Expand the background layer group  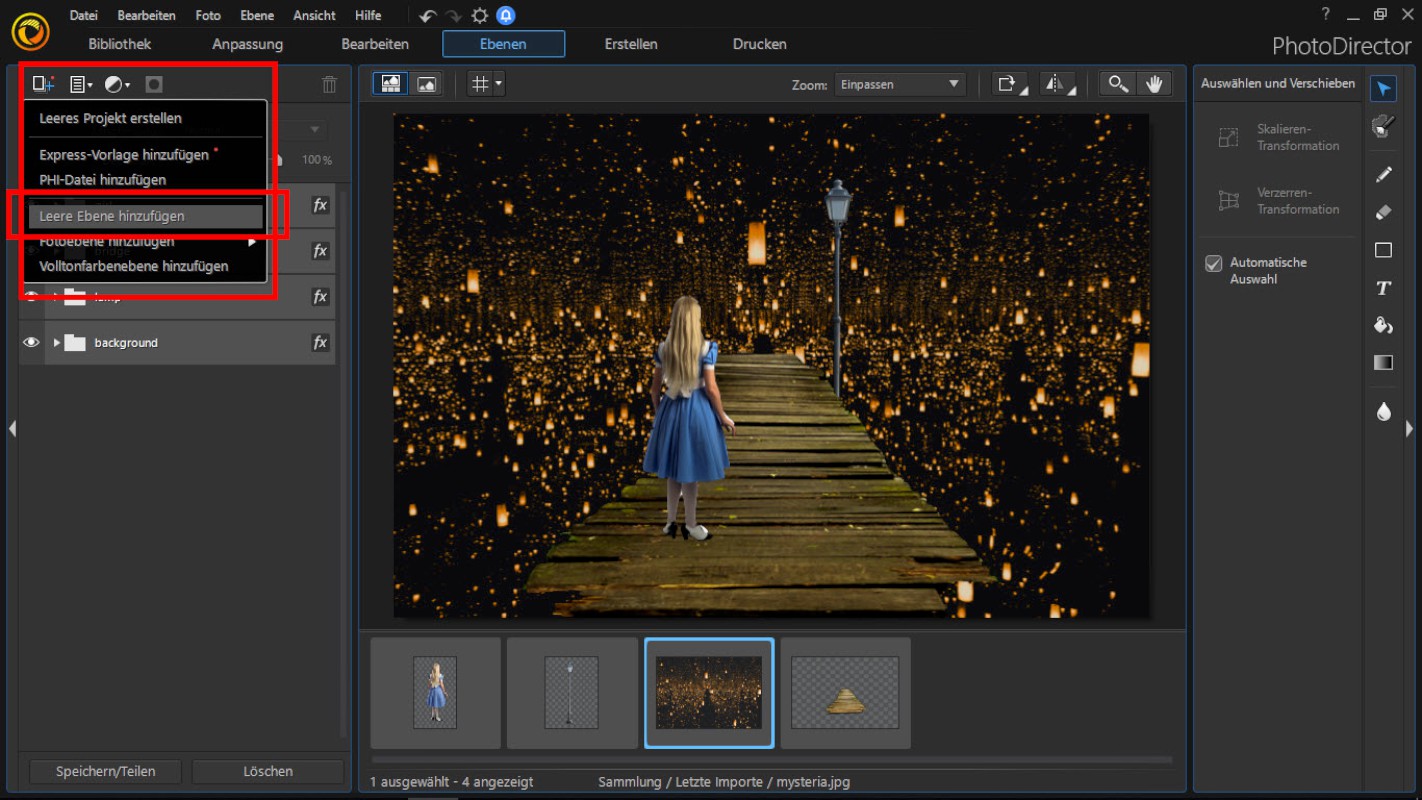click(x=57, y=343)
